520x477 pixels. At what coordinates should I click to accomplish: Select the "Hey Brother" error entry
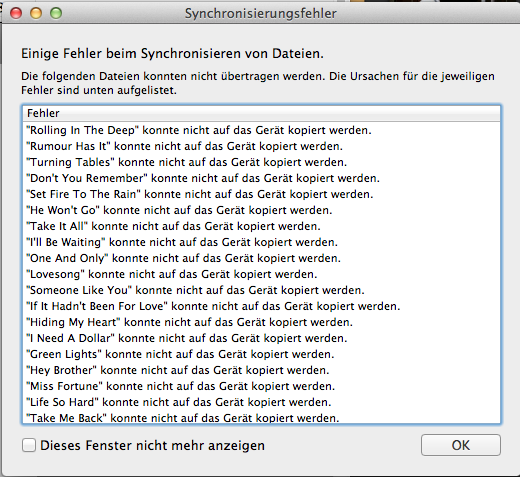(x=261, y=370)
